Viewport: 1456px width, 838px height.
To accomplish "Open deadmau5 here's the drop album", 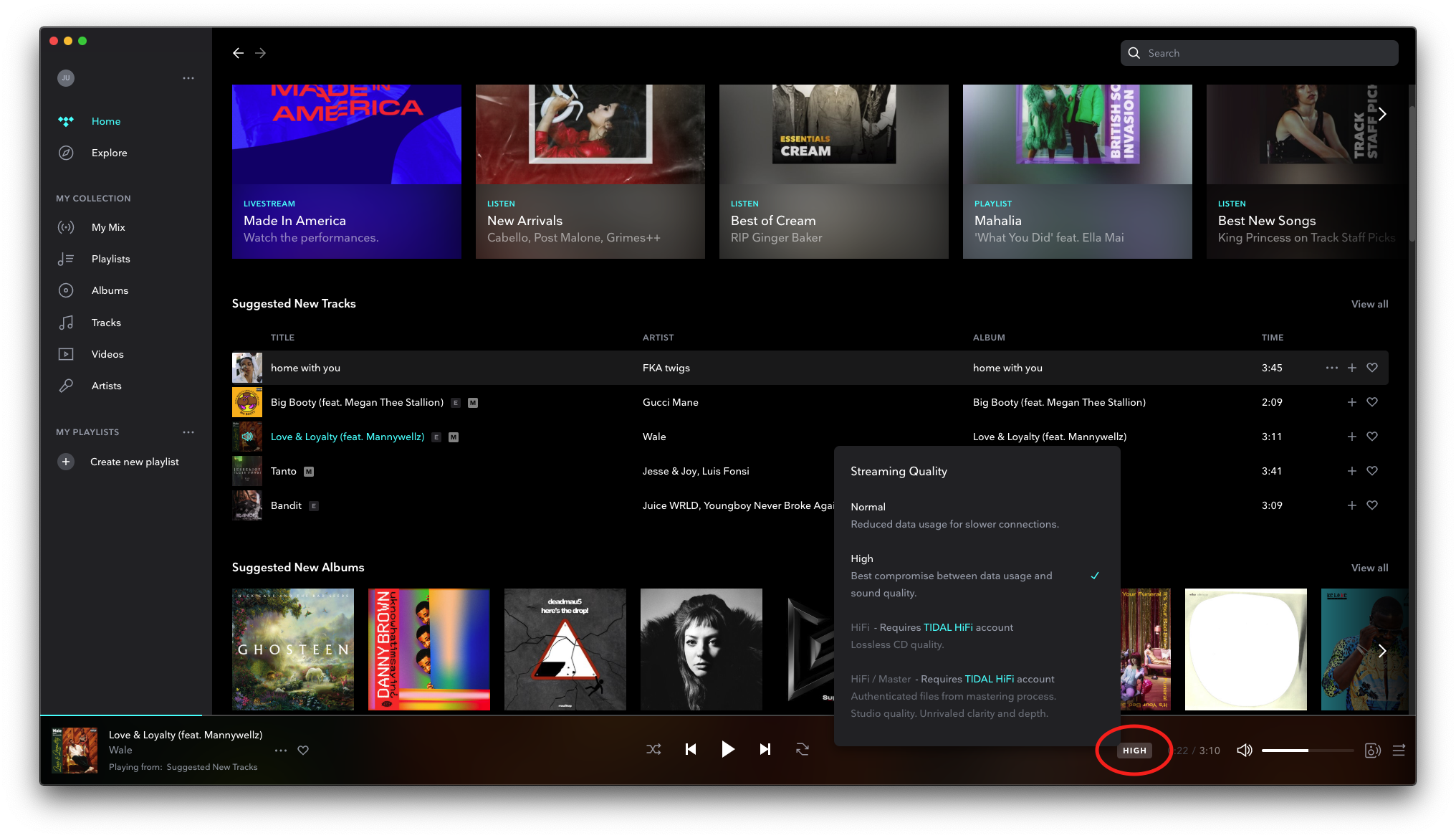I will coord(565,649).
